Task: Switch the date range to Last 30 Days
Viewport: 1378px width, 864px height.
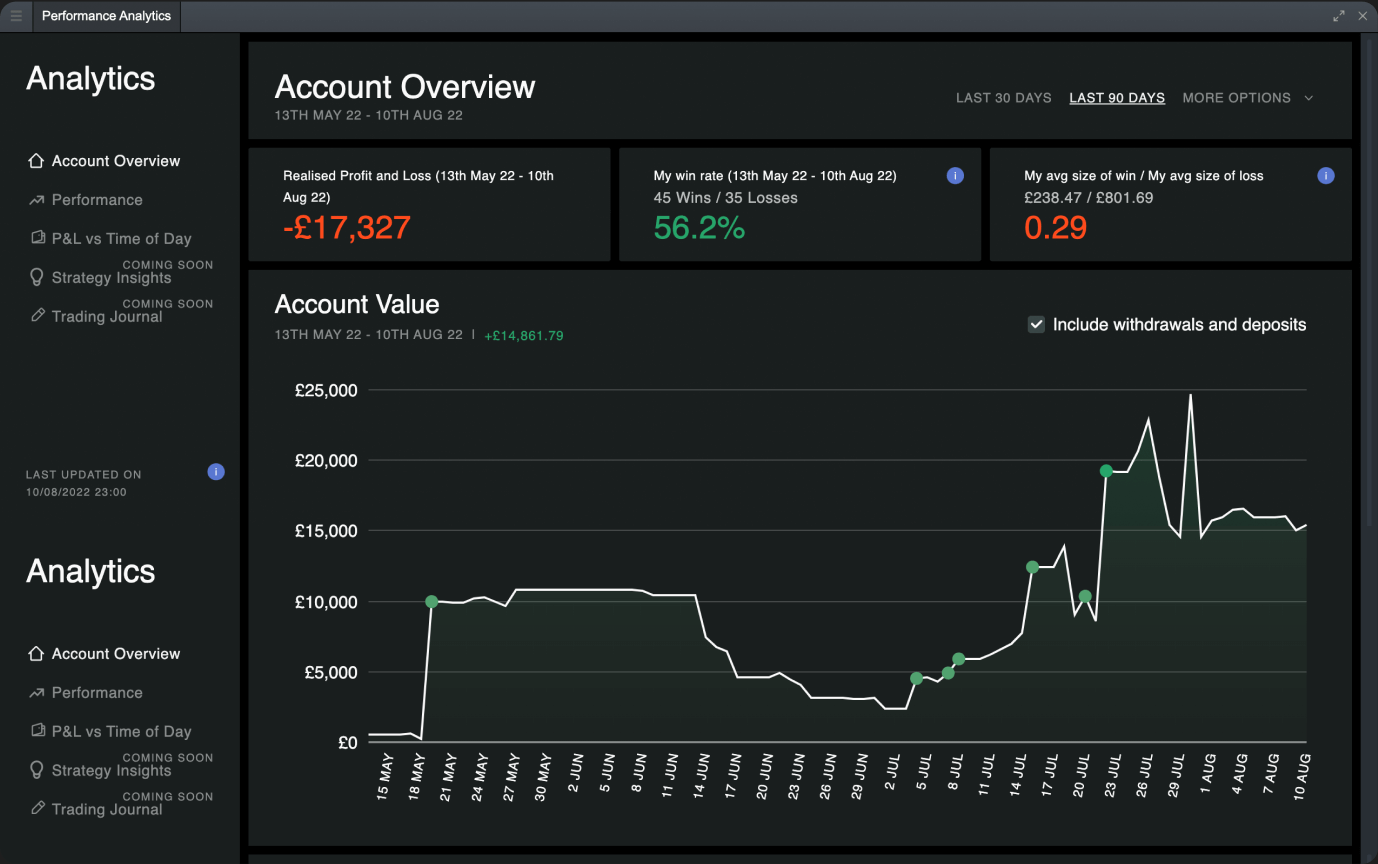Action: [x=1003, y=98]
